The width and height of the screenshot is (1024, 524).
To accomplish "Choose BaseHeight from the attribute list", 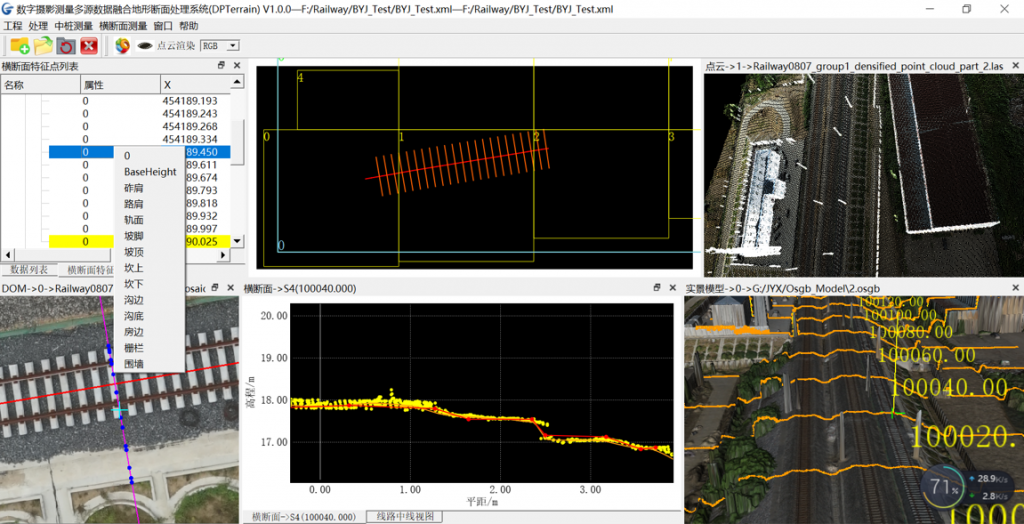I will [150, 172].
